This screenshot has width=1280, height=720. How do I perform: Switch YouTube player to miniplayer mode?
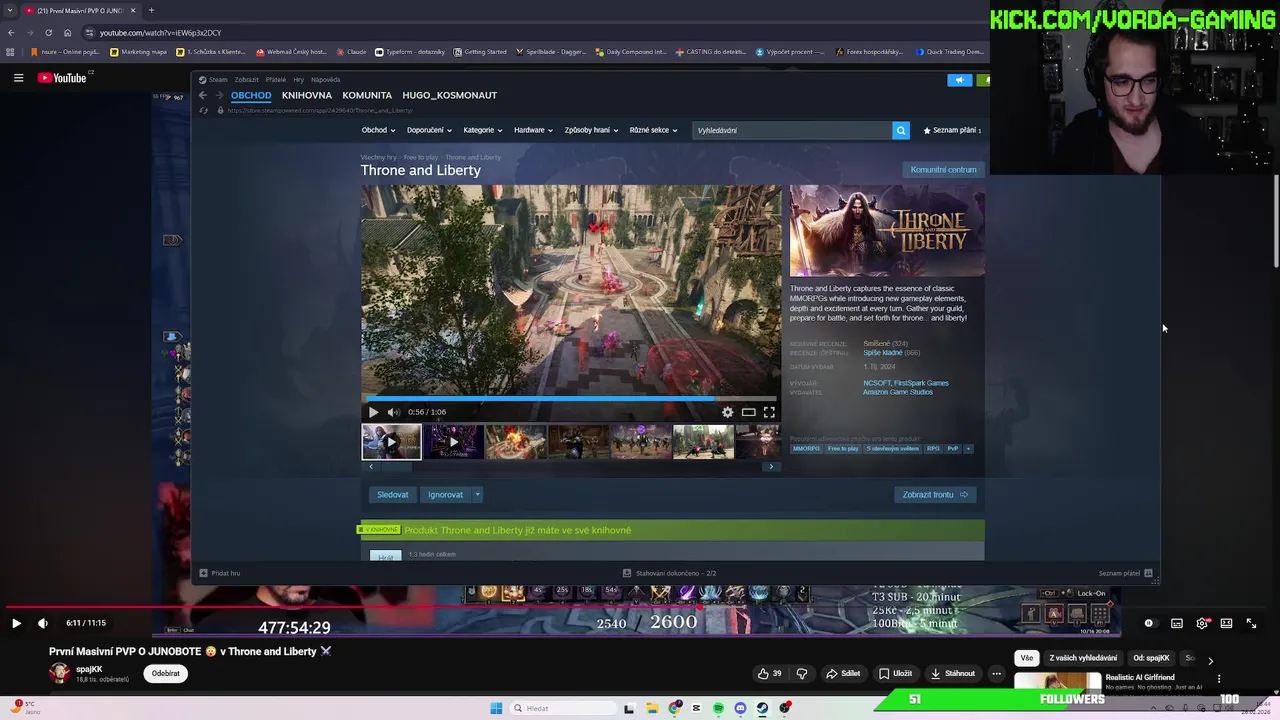tap(1226, 623)
